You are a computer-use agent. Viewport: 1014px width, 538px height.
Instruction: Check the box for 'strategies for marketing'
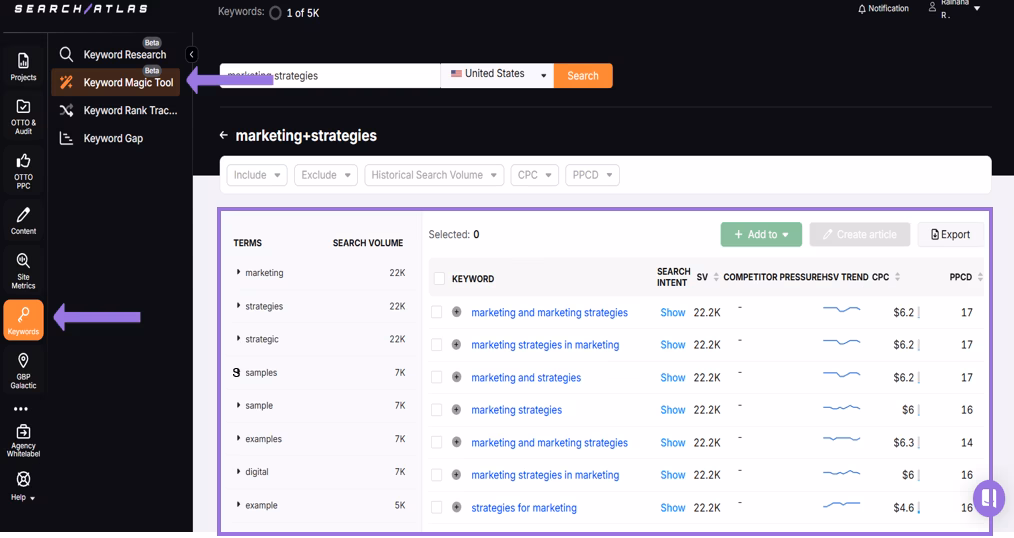click(x=436, y=508)
